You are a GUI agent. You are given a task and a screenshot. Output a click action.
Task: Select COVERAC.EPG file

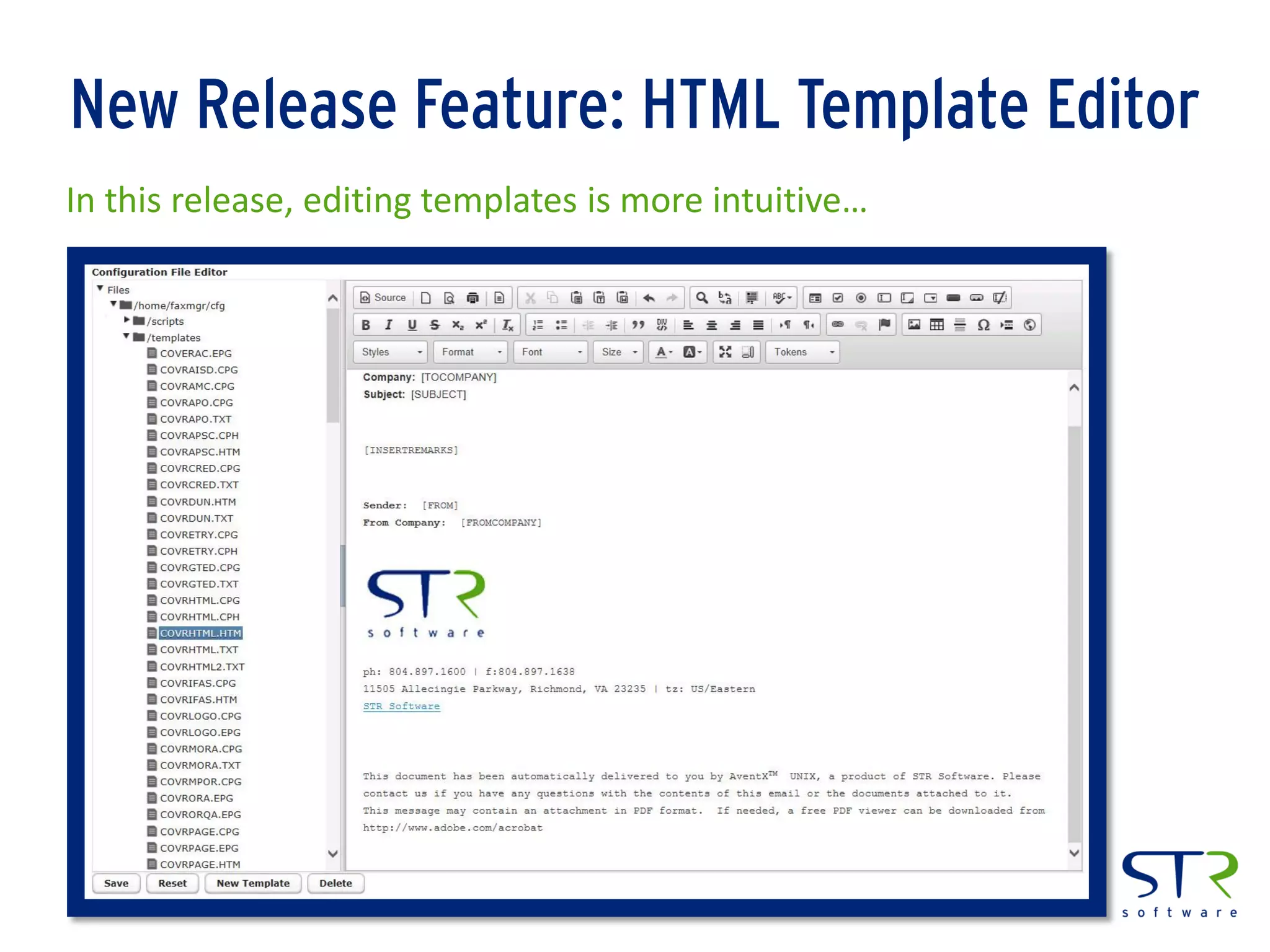(196, 353)
